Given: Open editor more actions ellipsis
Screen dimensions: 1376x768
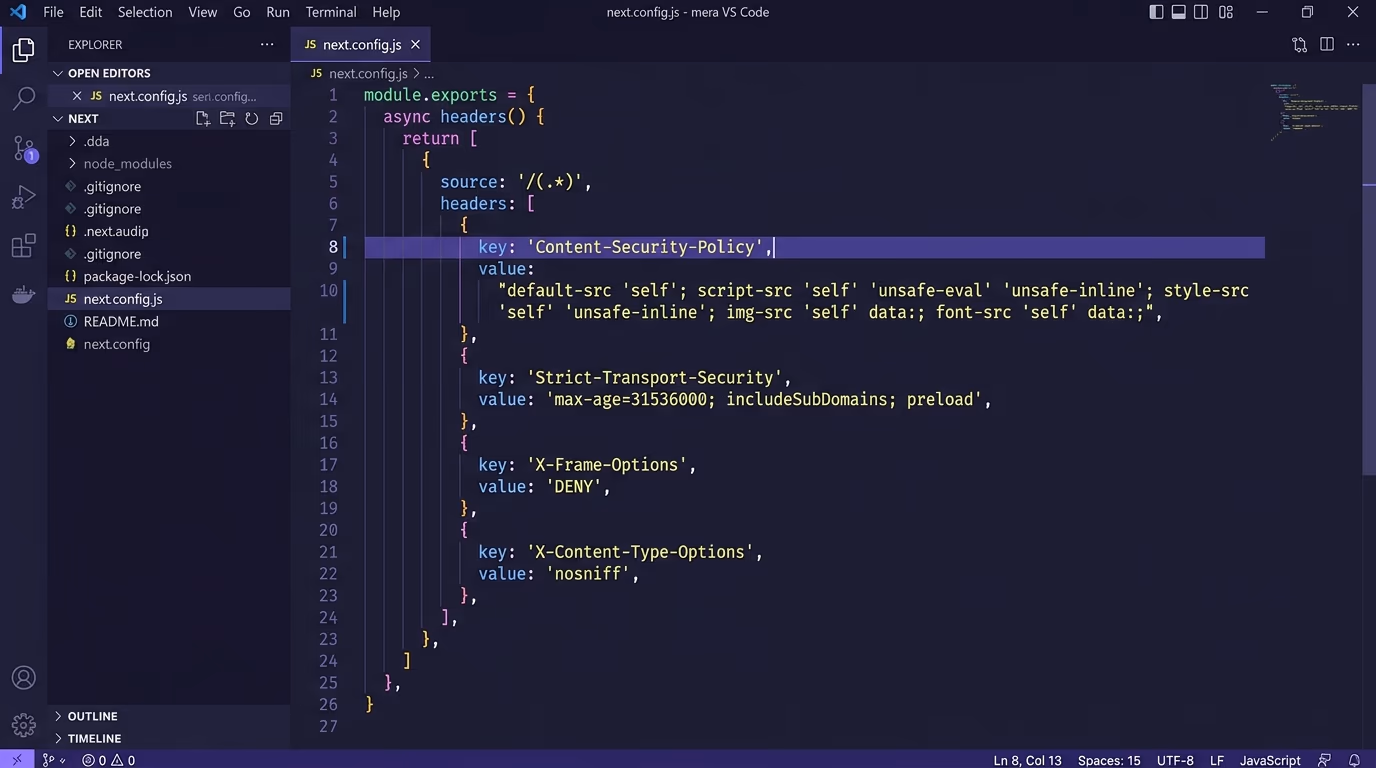Looking at the screenshot, I should pos(1354,44).
